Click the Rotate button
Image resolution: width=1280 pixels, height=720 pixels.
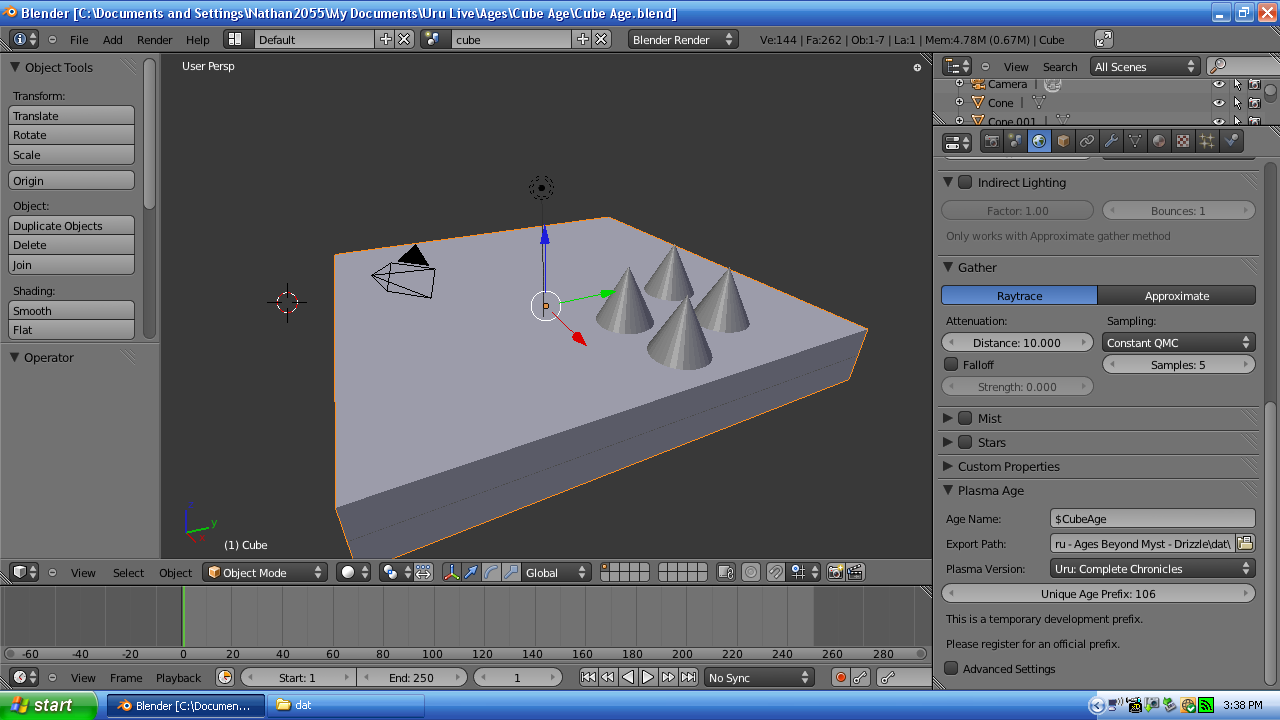(x=71, y=135)
